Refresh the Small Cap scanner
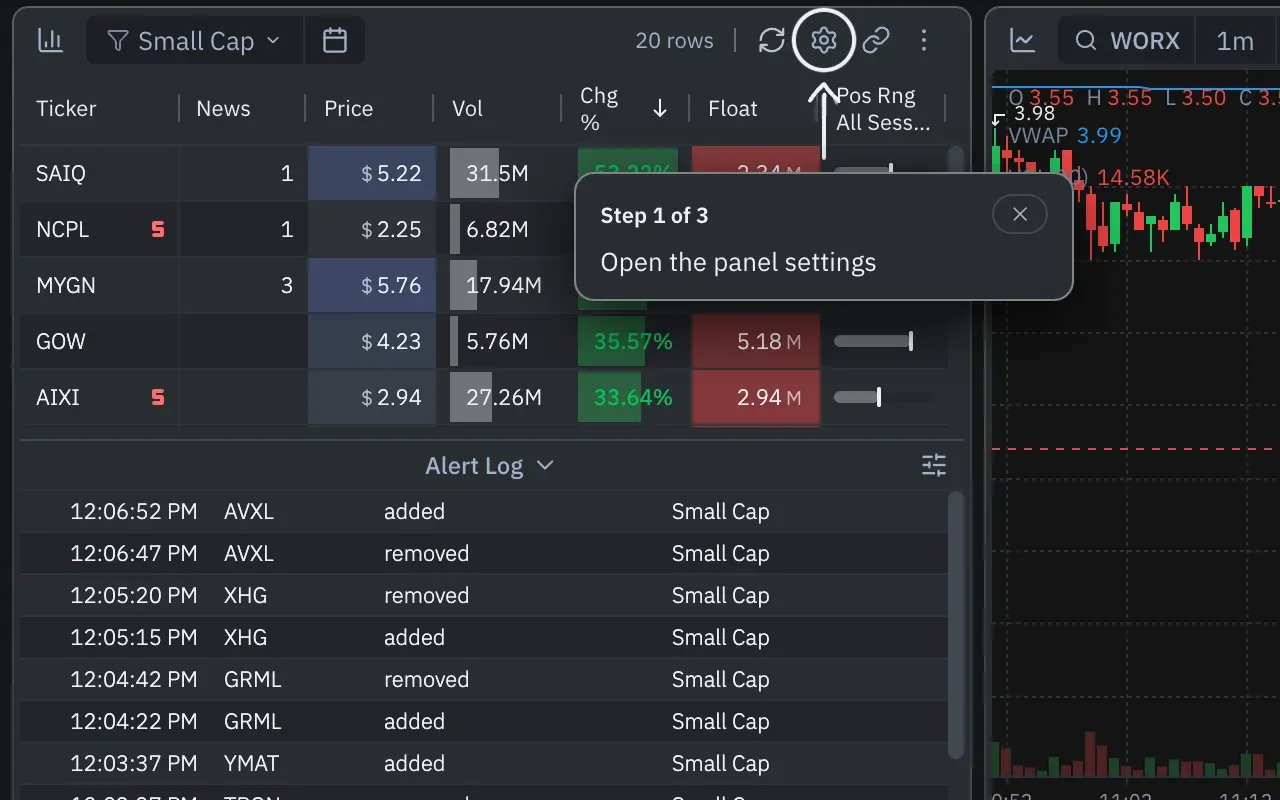The height and width of the screenshot is (800, 1280). point(771,40)
